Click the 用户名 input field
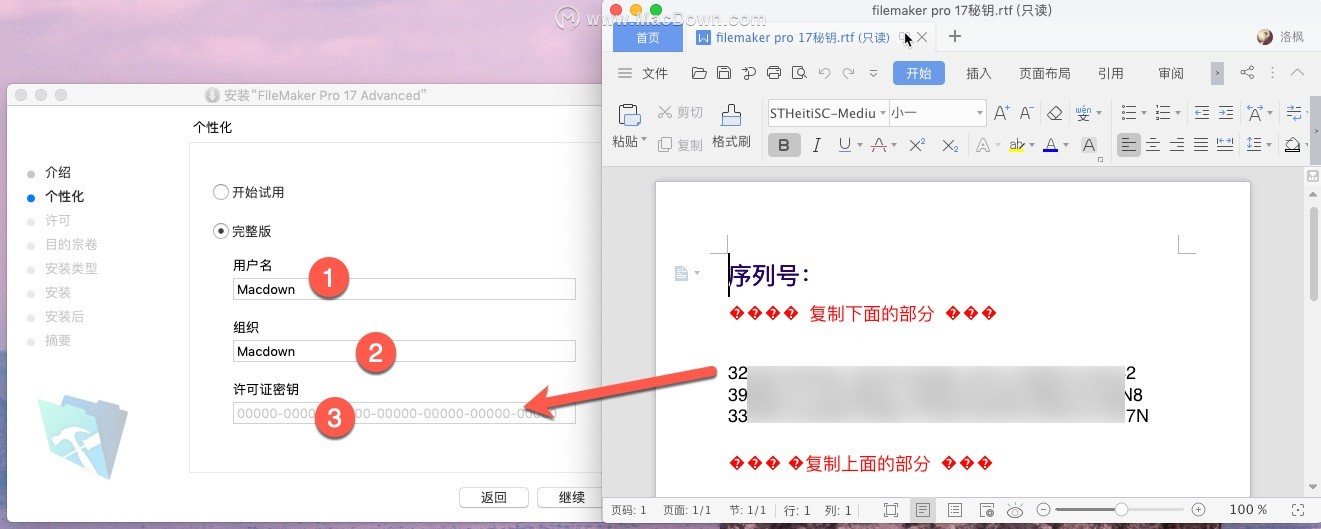Viewport: 1321px width, 529px height. point(404,289)
